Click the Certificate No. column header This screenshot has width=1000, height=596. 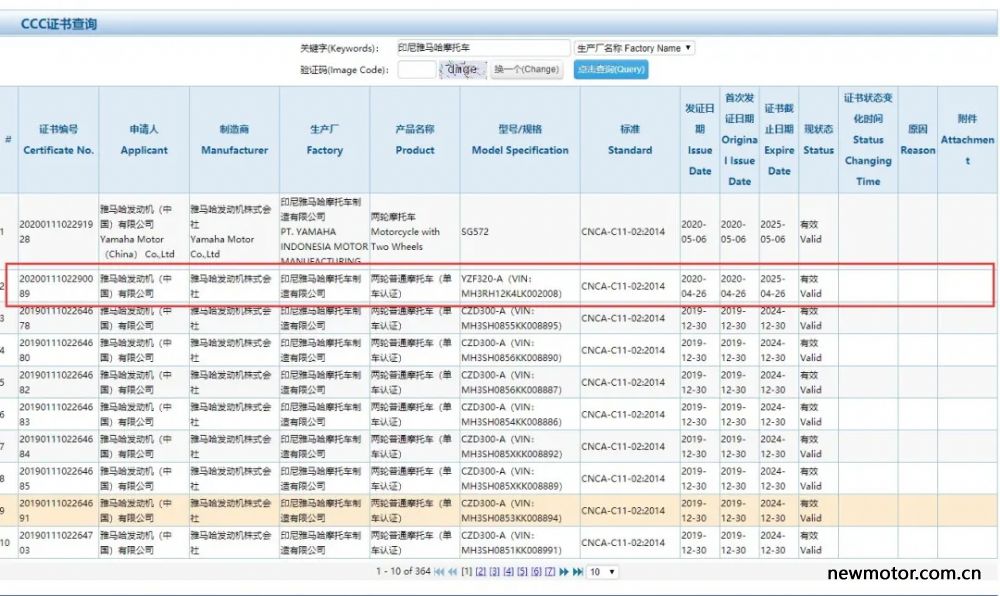coord(59,140)
